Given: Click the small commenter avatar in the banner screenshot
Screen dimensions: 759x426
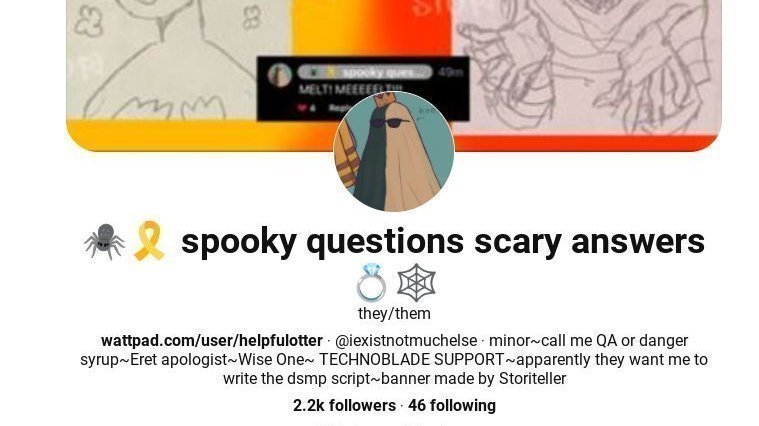Looking at the screenshot, I should [x=280, y=76].
